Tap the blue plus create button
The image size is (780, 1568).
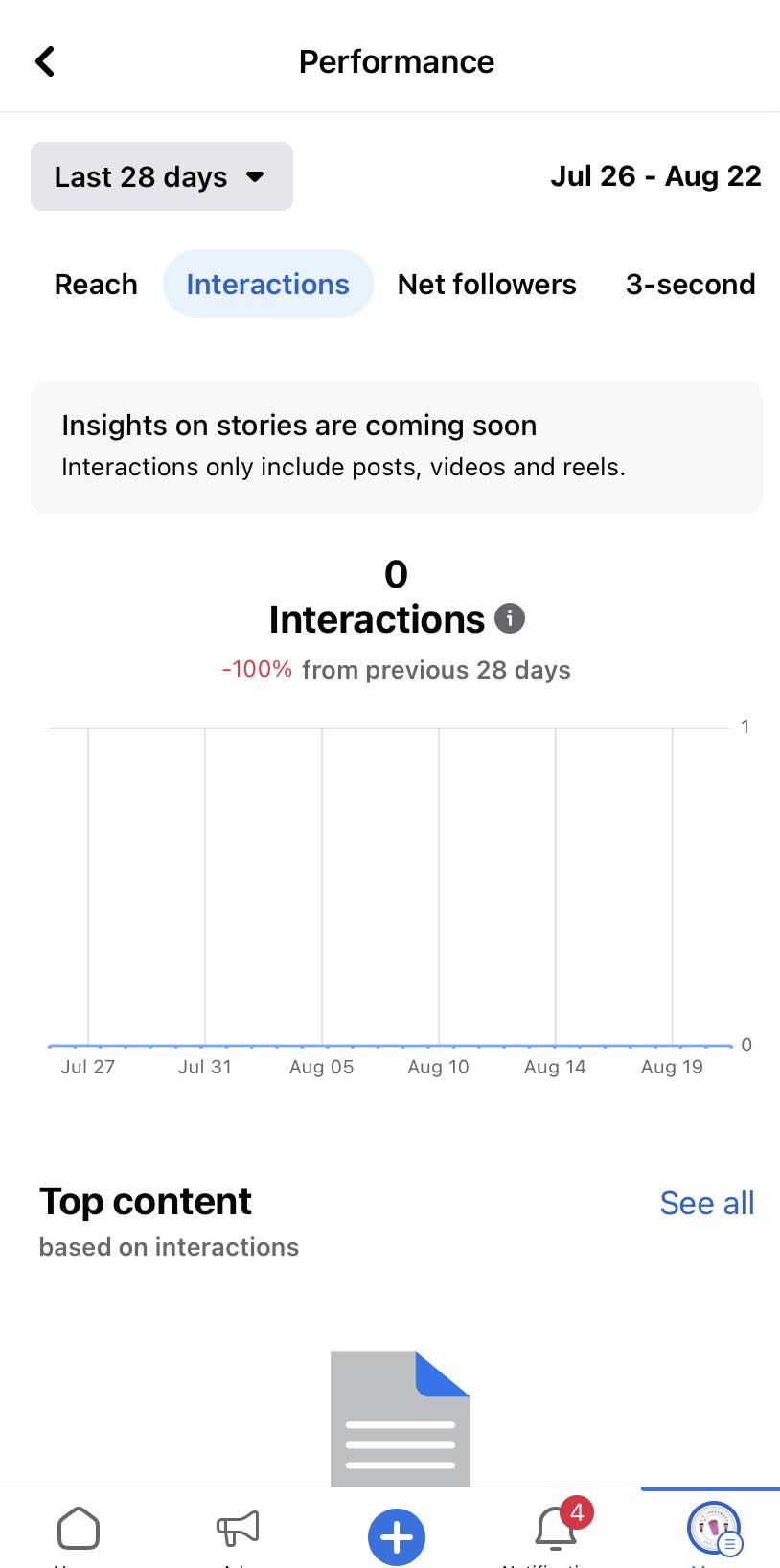[x=397, y=1536]
